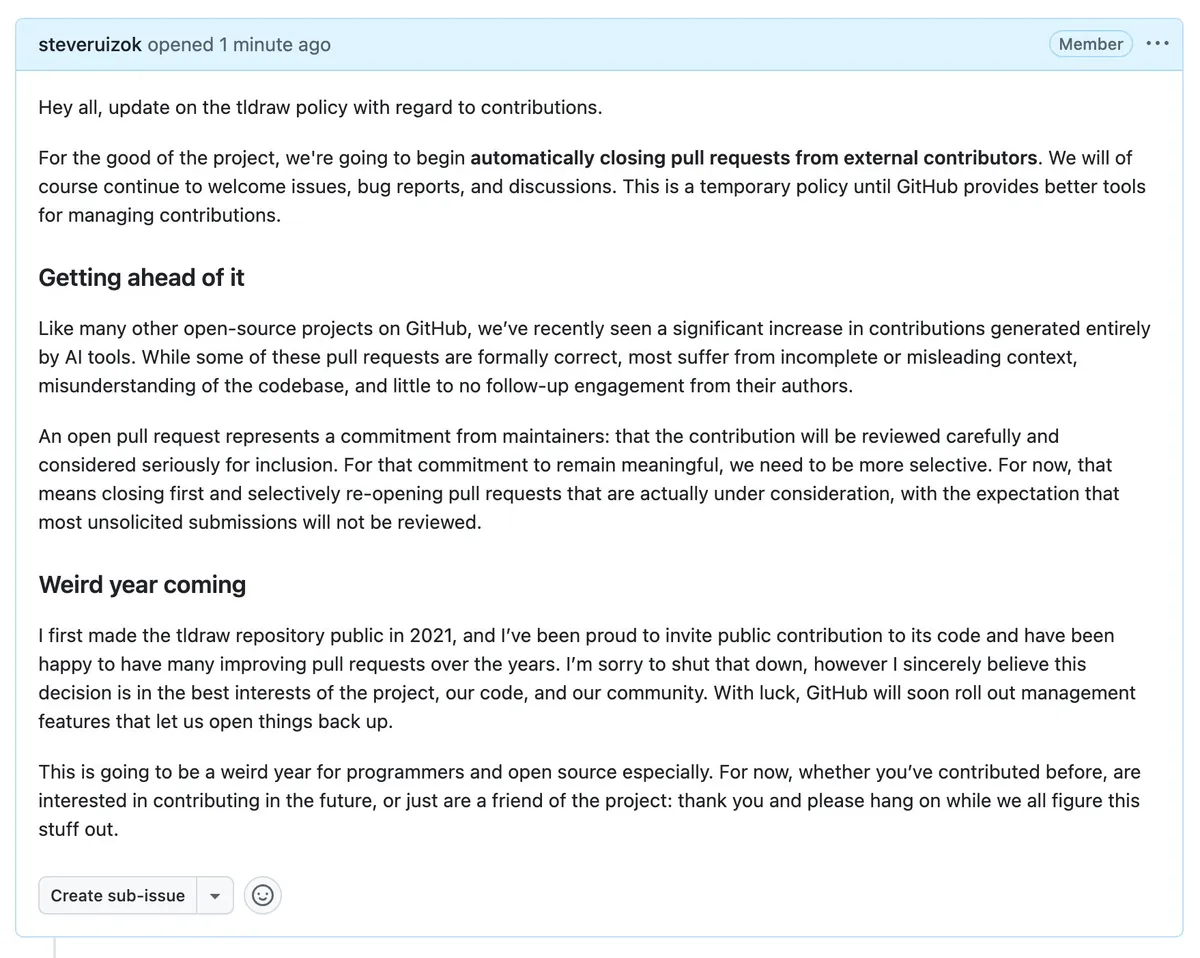Click paragraph starting "This is going to be"
The width and height of the screenshot is (1200, 958).
[x=589, y=801]
